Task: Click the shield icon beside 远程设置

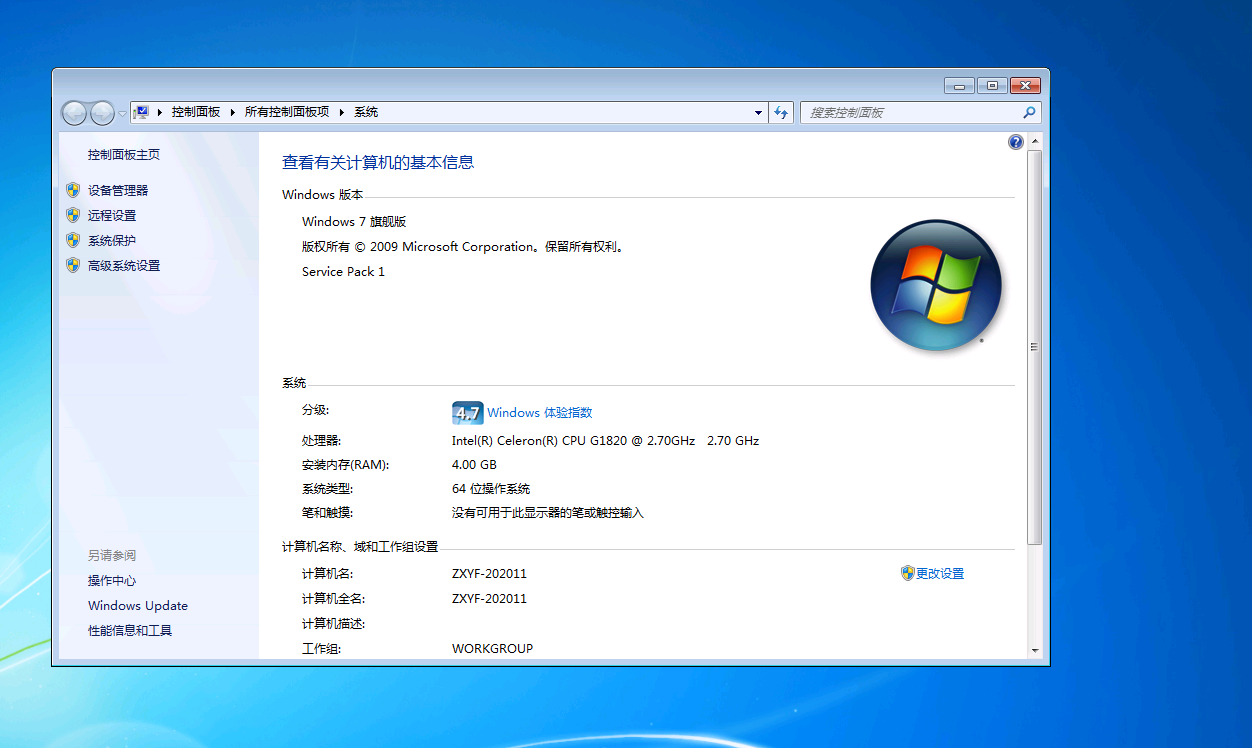Action: coord(72,215)
